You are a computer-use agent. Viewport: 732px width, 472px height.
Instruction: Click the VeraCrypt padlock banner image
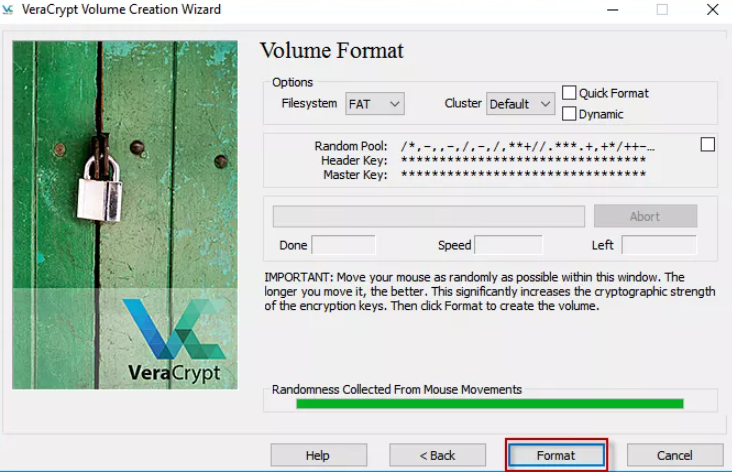[125, 215]
